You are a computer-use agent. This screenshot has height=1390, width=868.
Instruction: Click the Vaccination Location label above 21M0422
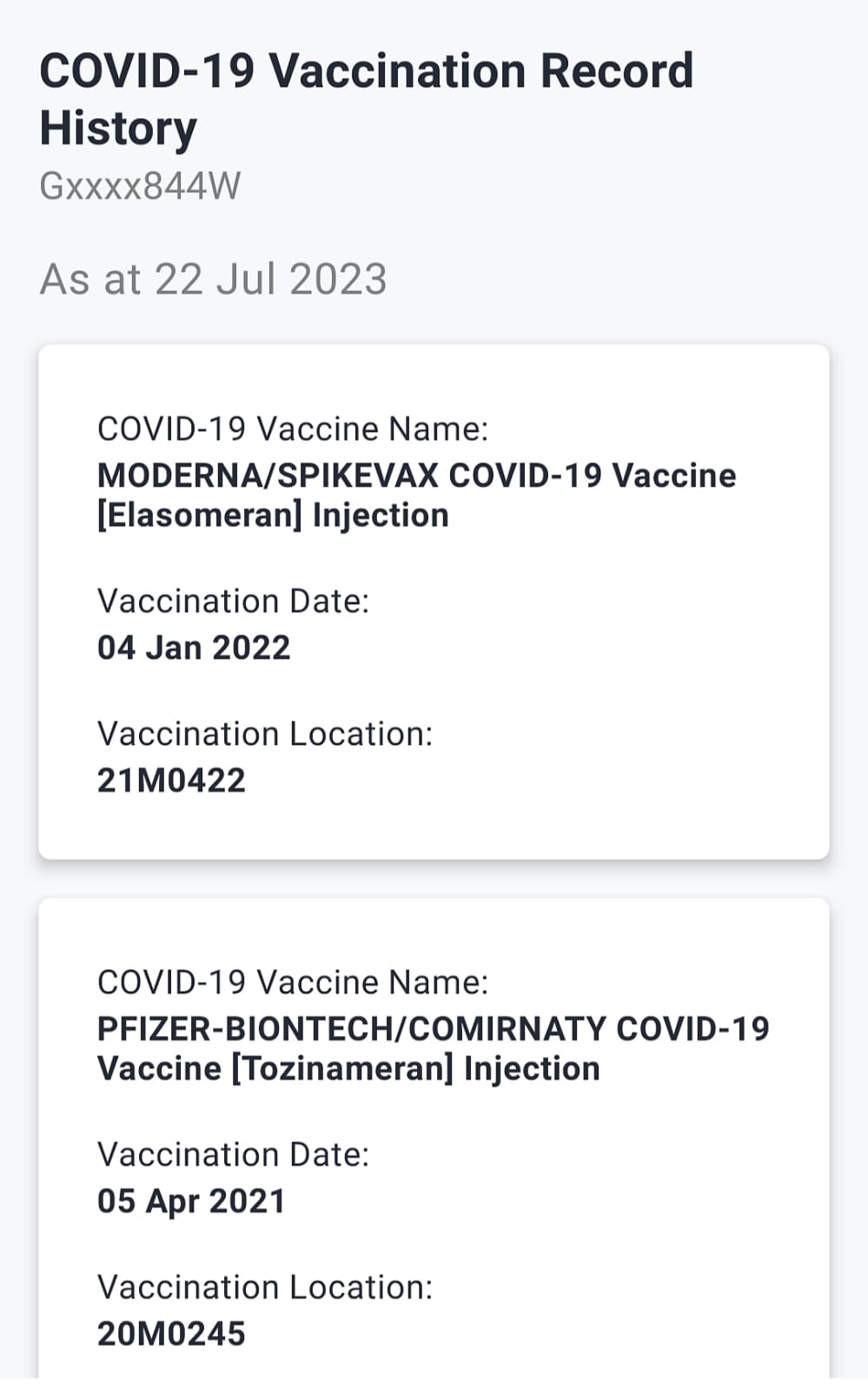point(264,734)
